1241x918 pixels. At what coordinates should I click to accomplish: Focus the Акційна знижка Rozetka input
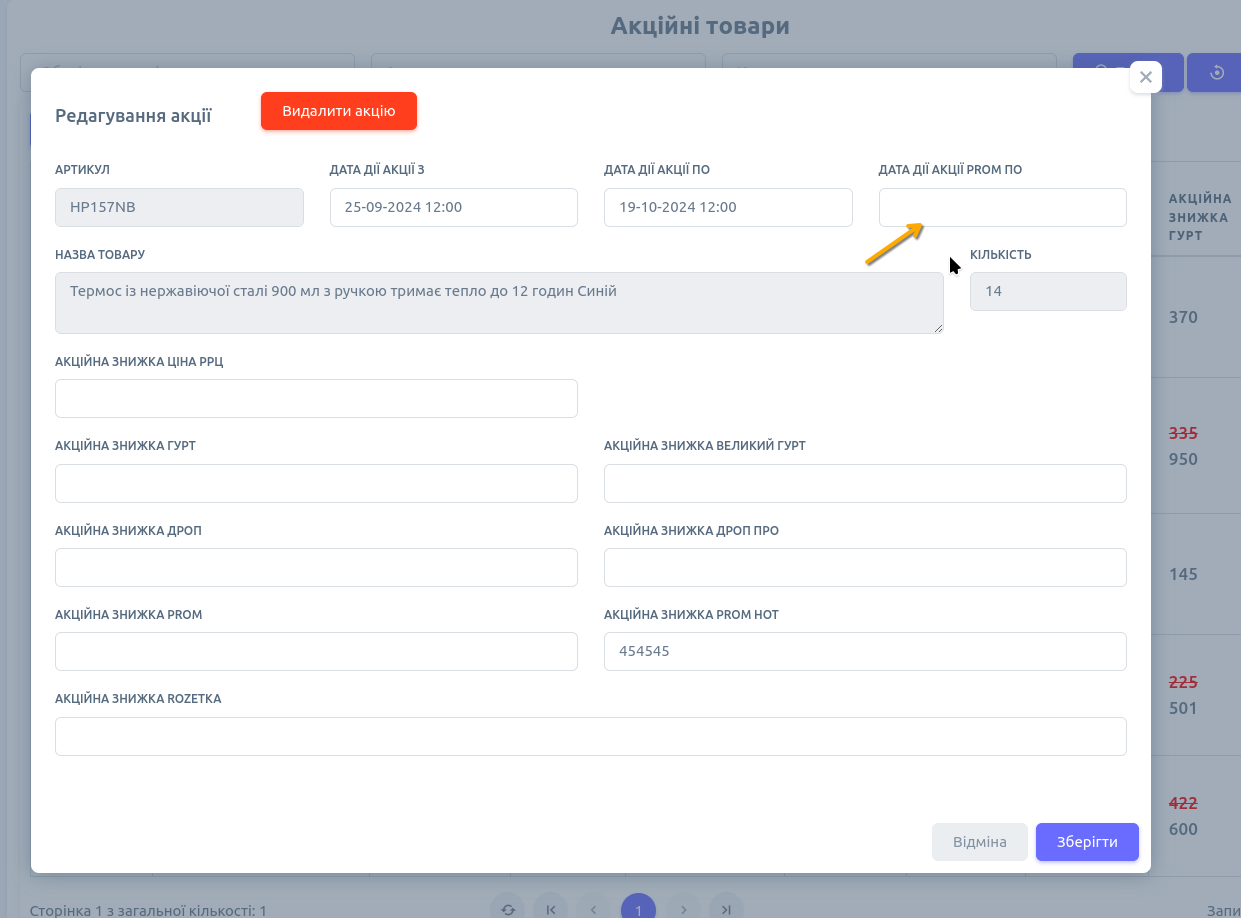(x=590, y=736)
